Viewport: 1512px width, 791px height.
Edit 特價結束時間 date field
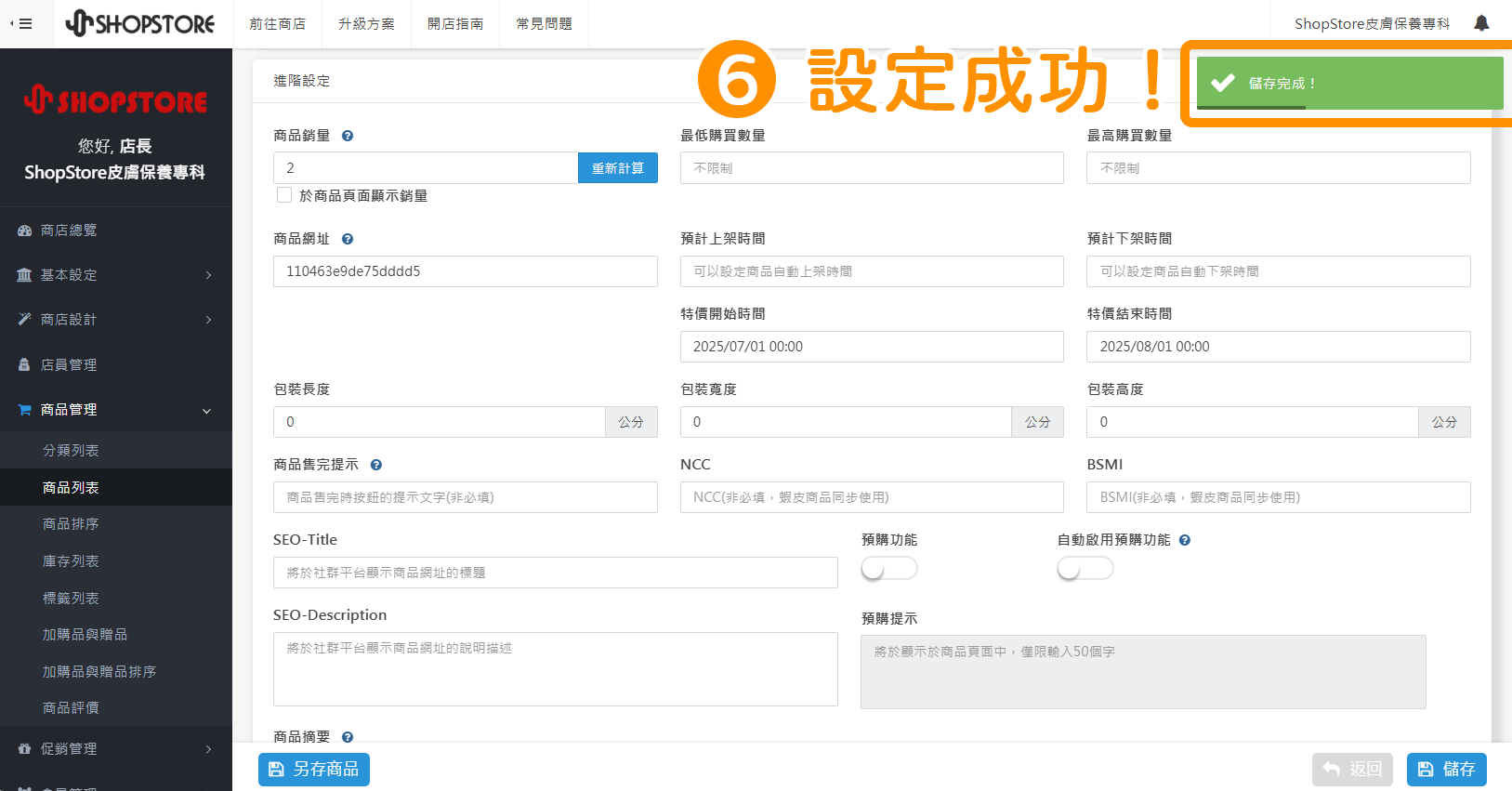[x=1279, y=347]
